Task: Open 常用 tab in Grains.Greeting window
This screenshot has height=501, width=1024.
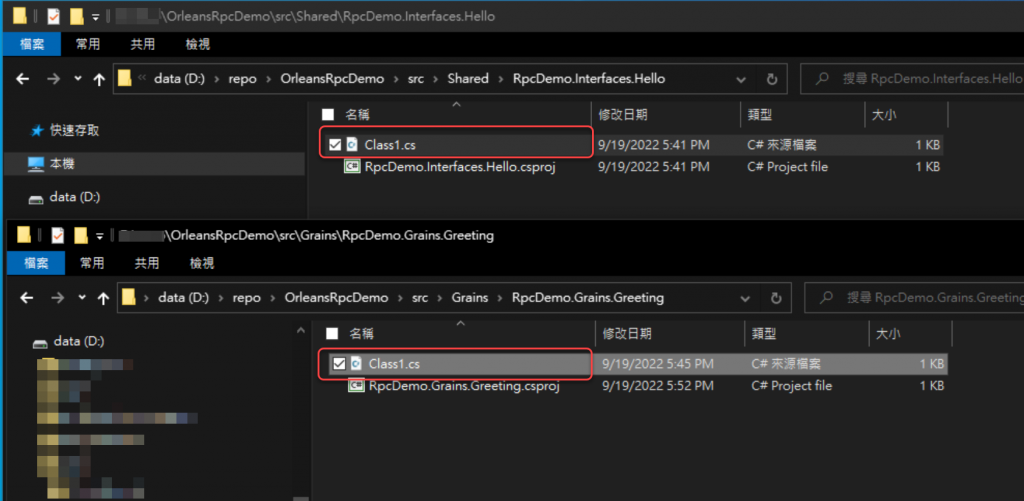Action: point(92,263)
